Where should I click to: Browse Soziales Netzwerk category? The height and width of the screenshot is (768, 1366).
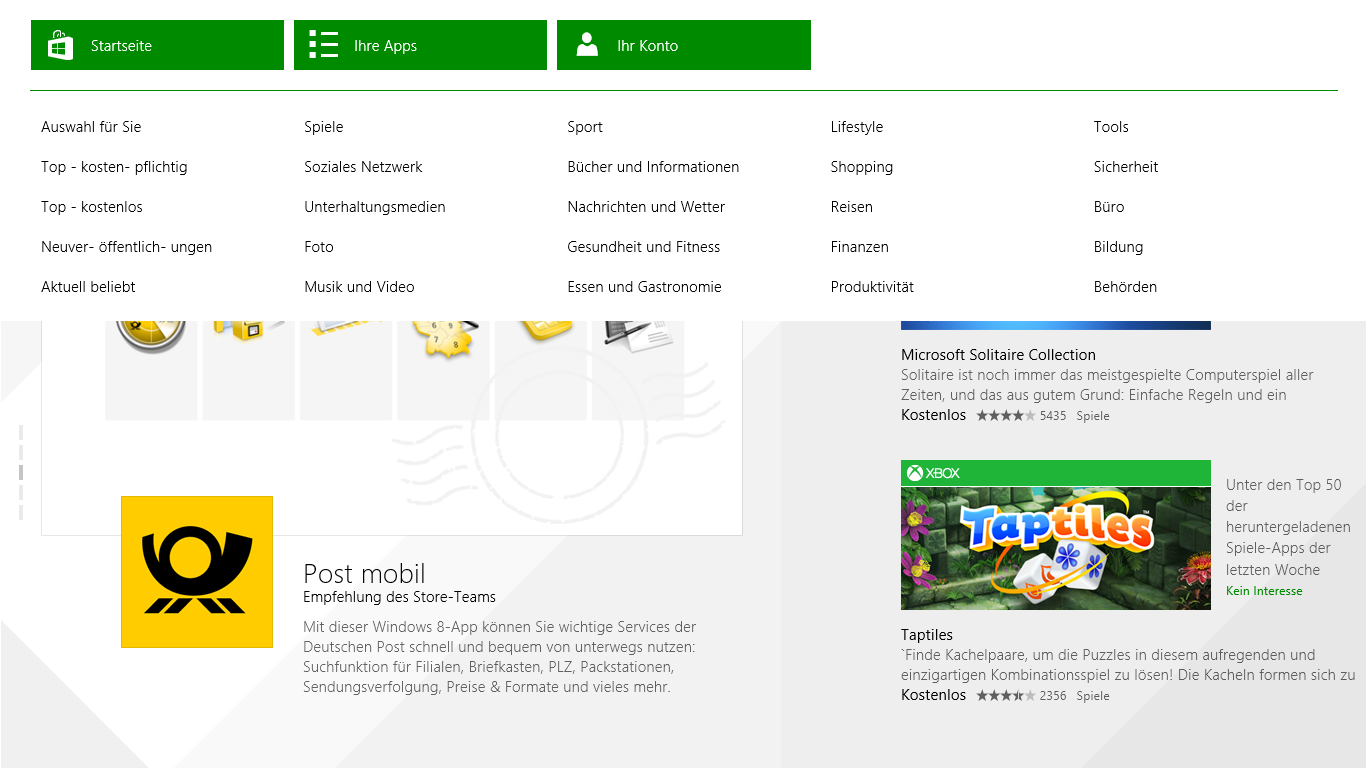pyautogui.click(x=363, y=167)
